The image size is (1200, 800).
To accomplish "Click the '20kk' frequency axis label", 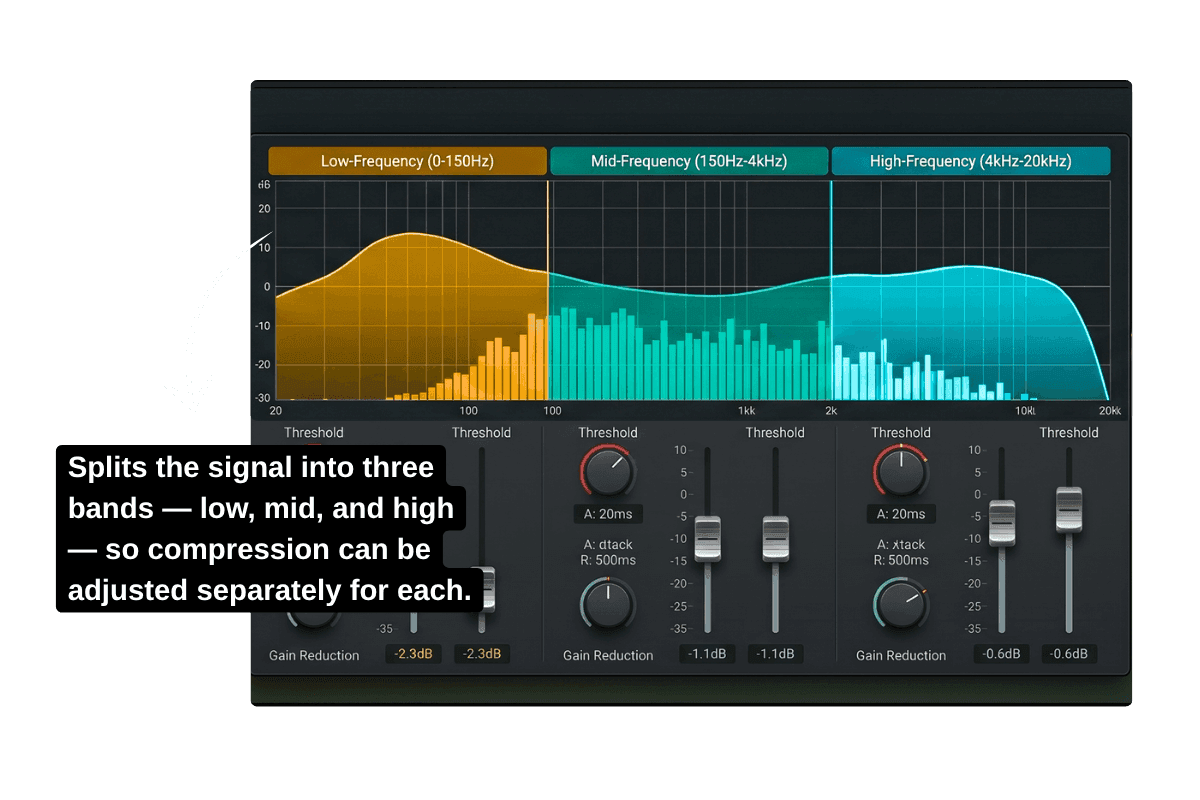I will coord(1110,411).
